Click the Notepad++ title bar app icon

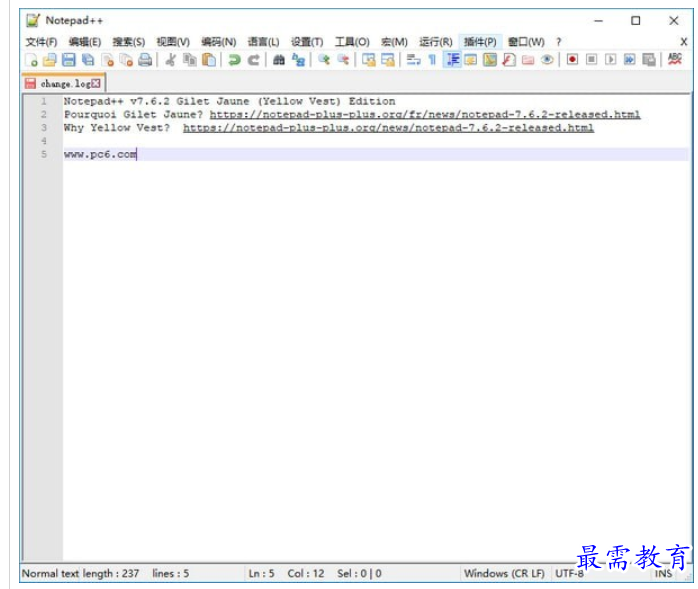(x=33, y=20)
